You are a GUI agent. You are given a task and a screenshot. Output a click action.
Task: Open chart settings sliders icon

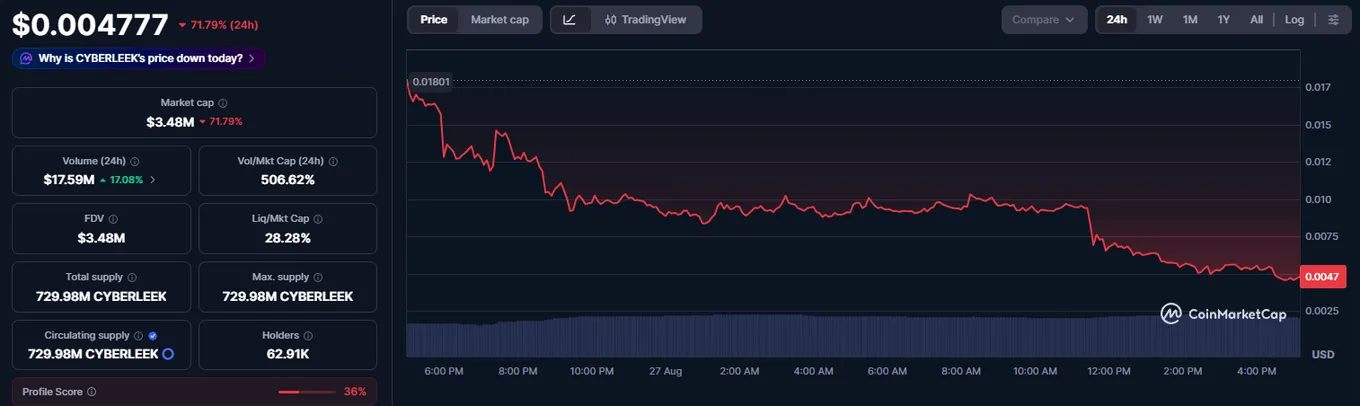click(1333, 20)
